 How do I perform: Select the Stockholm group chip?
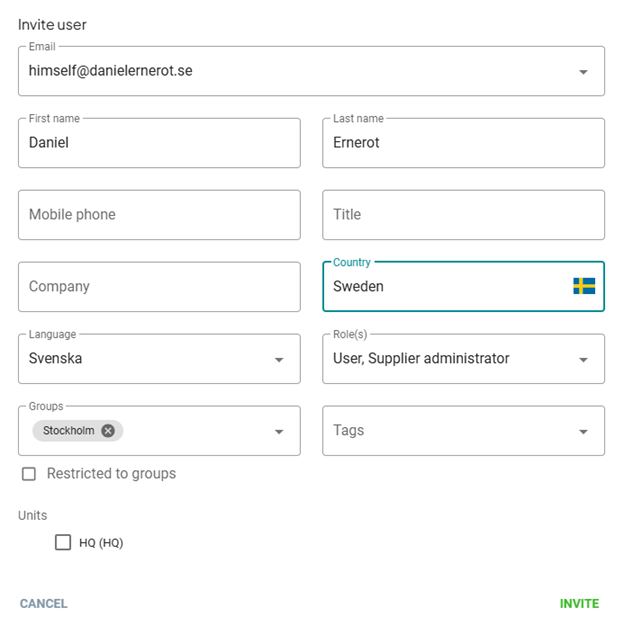pos(69,431)
